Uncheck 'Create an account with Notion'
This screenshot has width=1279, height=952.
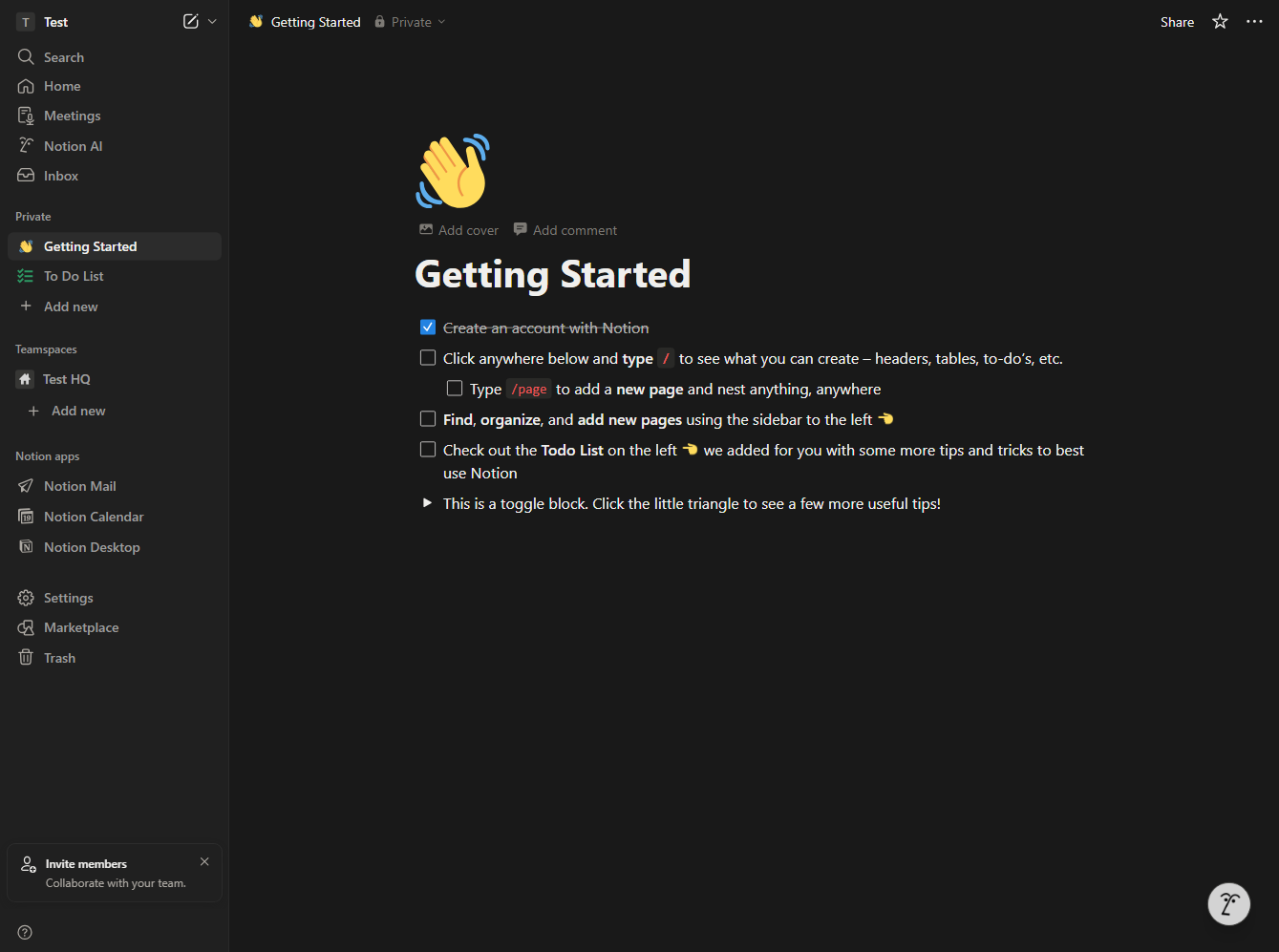(428, 328)
